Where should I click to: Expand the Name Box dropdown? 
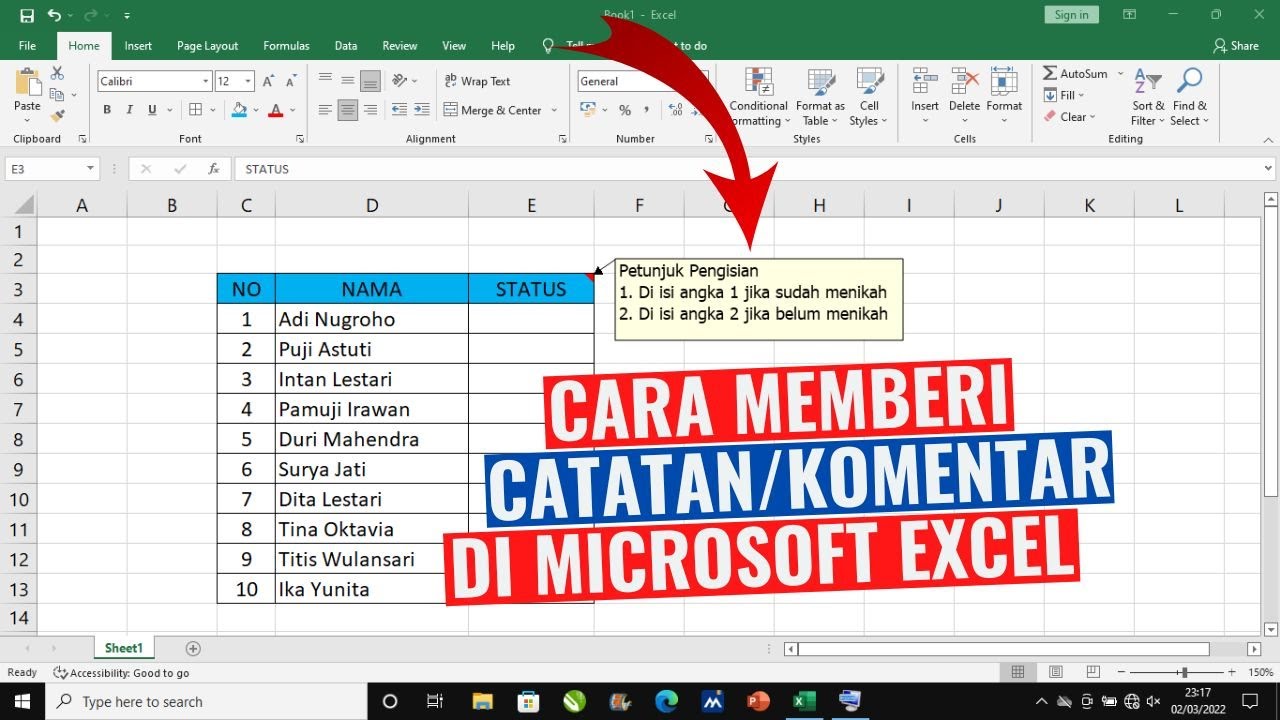[x=90, y=169]
